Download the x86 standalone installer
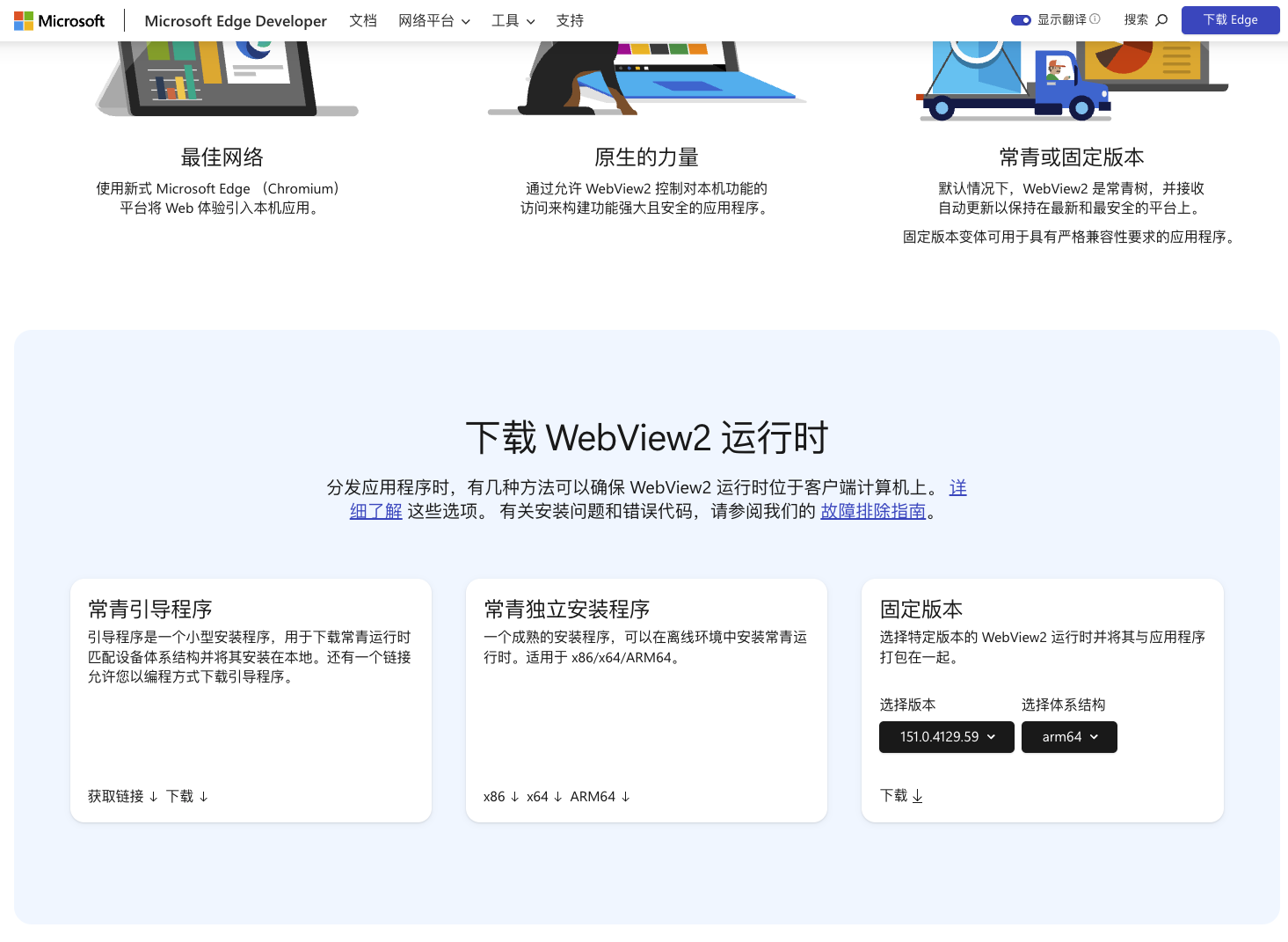The height and width of the screenshot is (942, 1288). click(501, 796)
